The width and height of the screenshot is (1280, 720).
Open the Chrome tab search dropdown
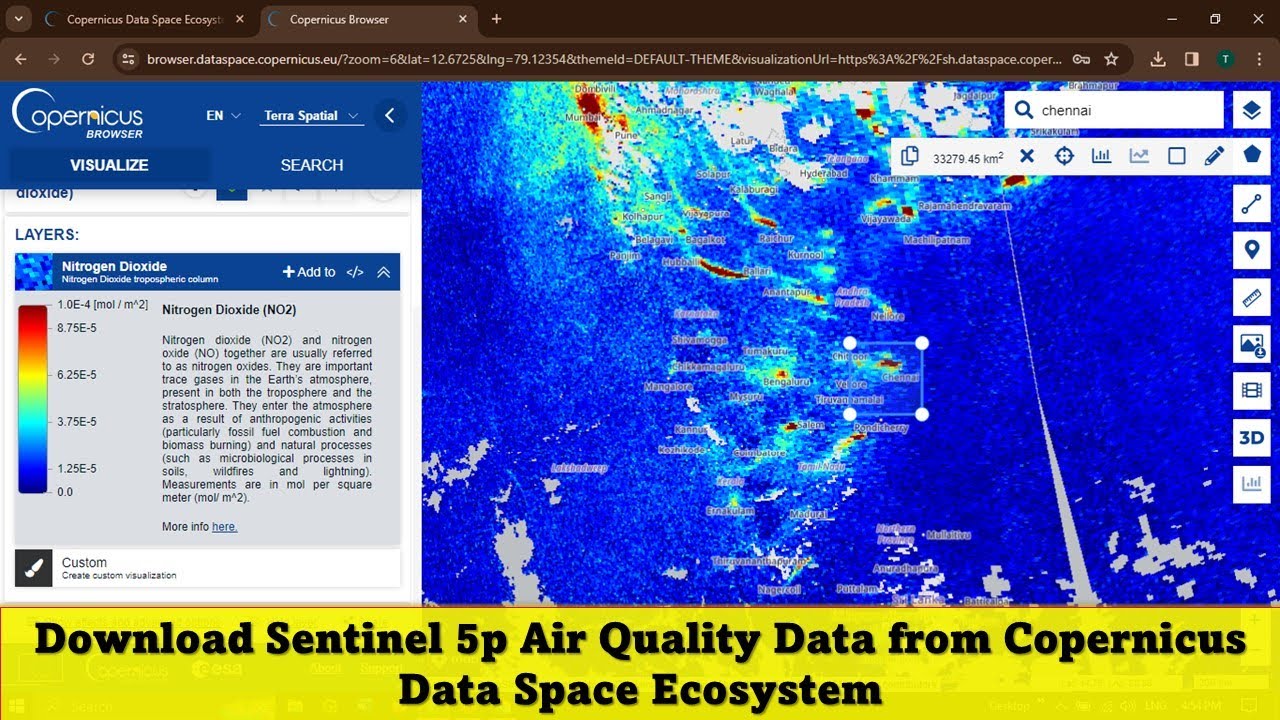19,19
